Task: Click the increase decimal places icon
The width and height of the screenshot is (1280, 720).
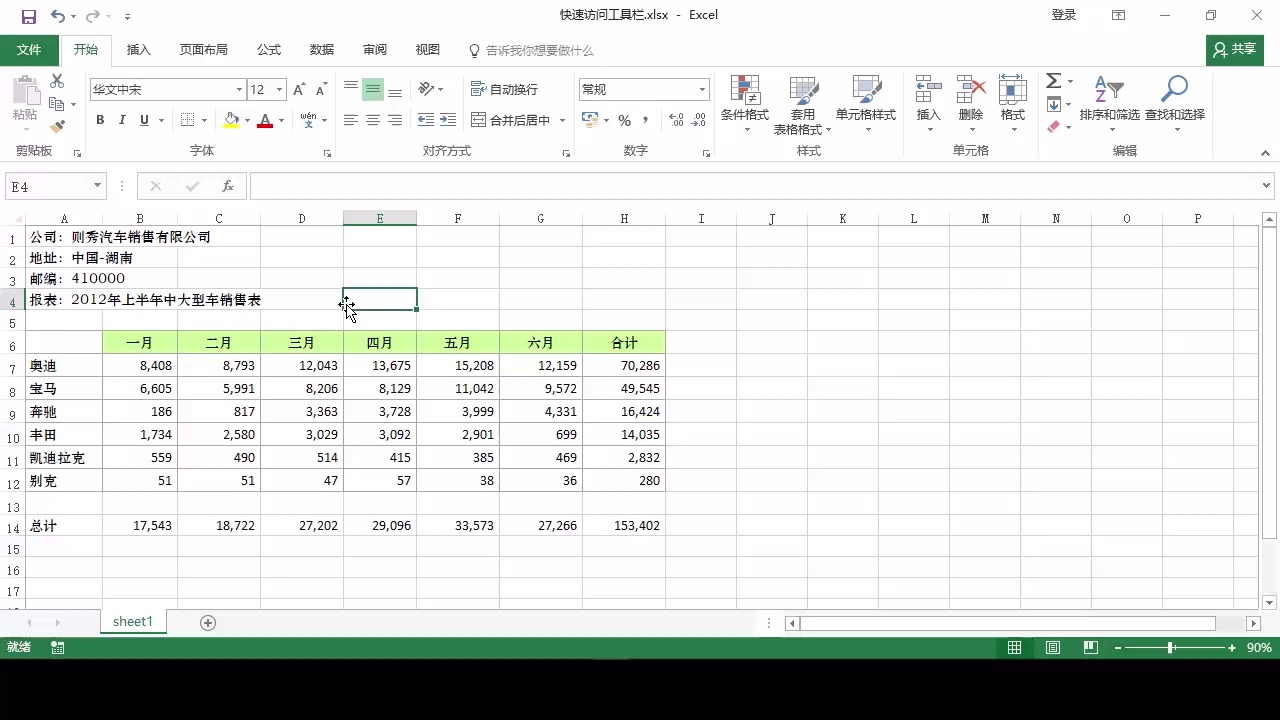Action: 674,120
